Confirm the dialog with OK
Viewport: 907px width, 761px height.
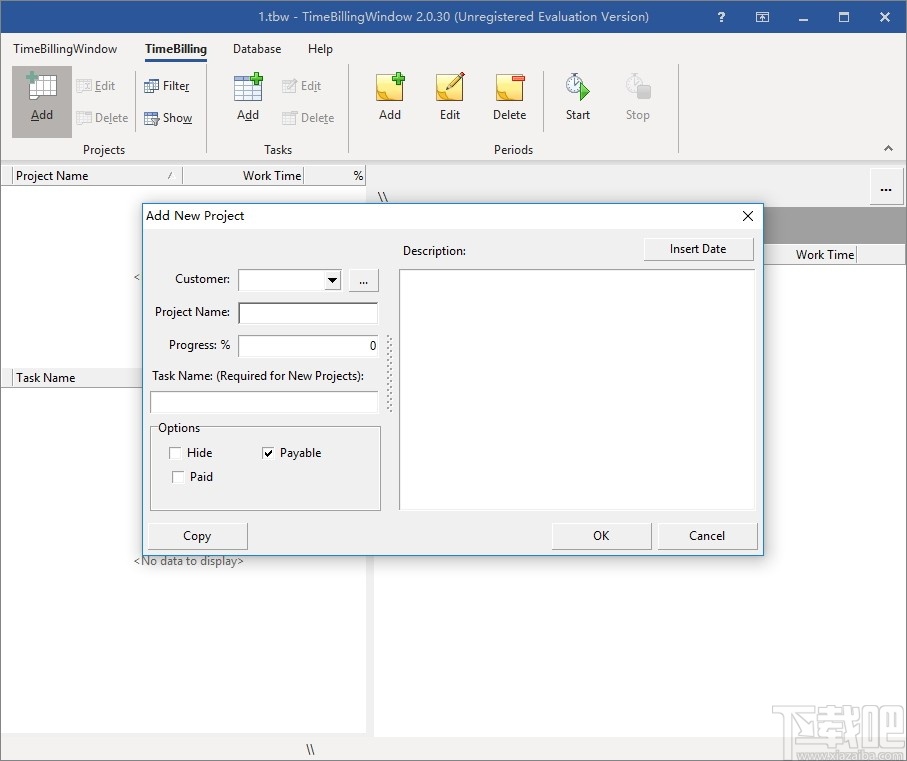[601, 535]
